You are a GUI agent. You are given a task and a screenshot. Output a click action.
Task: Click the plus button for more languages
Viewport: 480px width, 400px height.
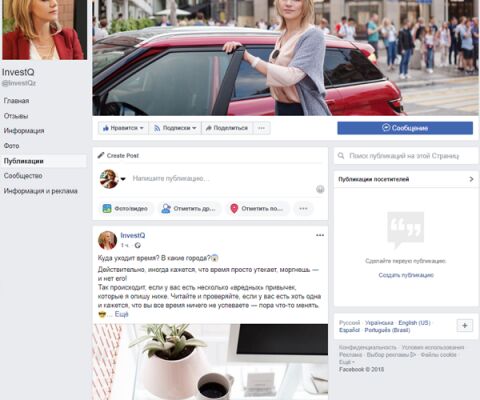(465, 326)
